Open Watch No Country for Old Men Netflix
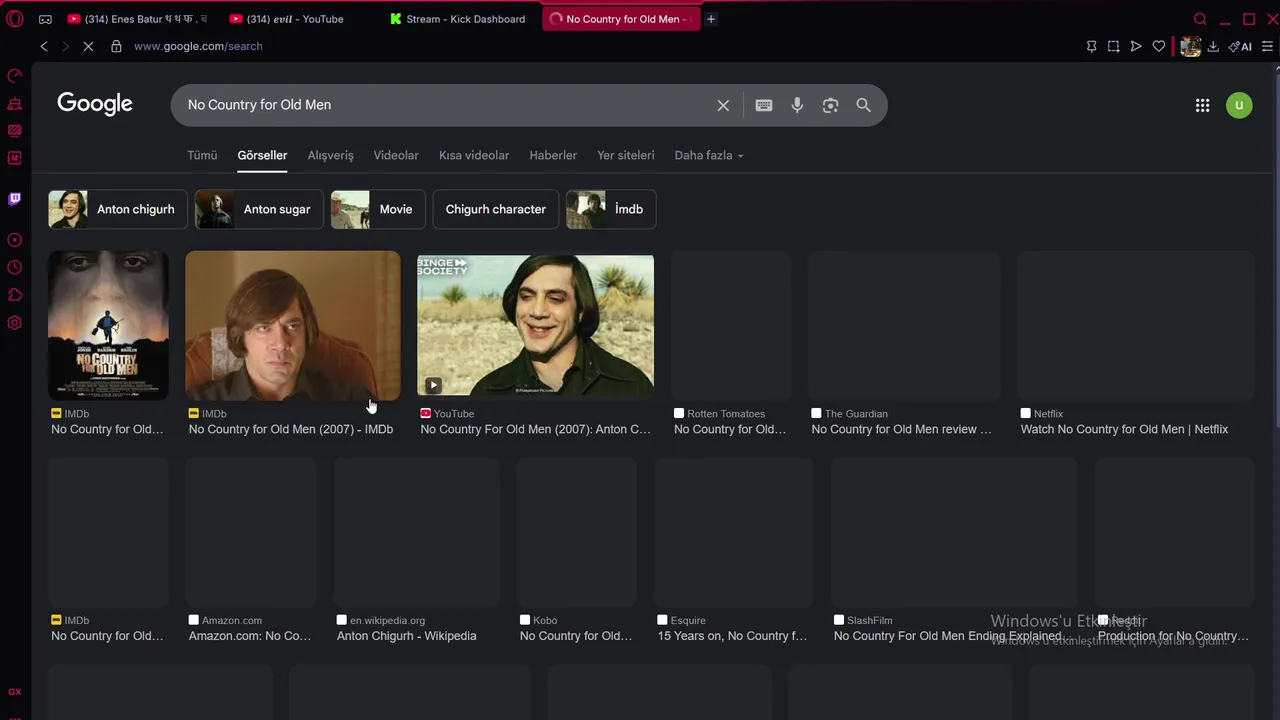 tap(1124, 429)
